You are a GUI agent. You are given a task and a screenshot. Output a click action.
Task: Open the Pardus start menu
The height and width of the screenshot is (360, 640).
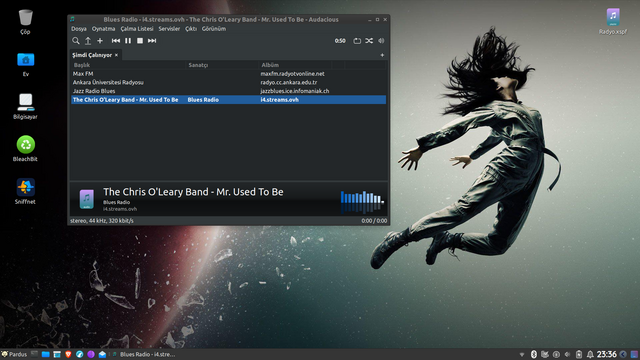click(x=14, y=354)
